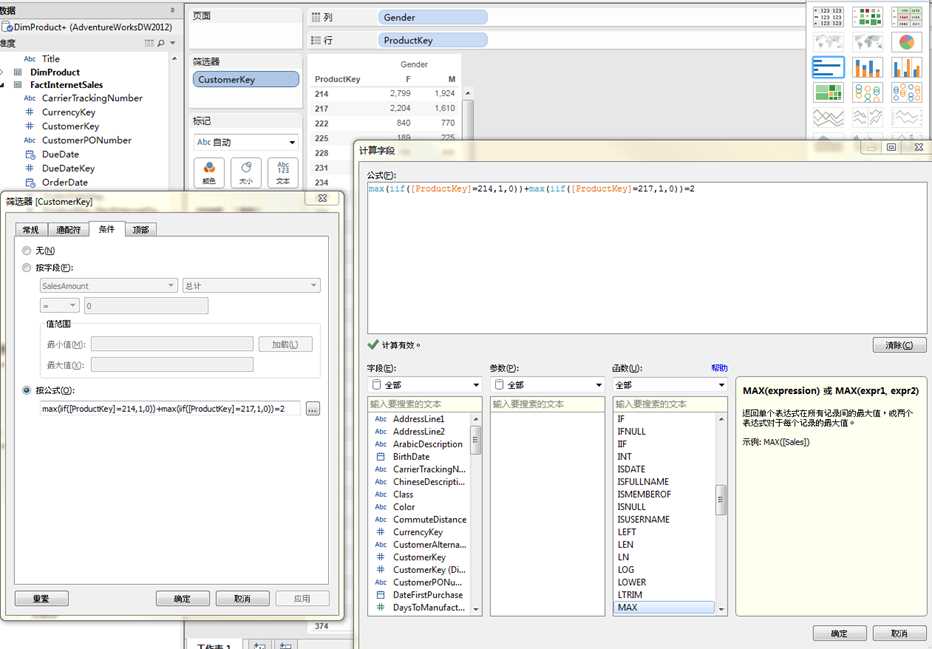
Task: Open the Color marks card button
Action: point(209,172)
